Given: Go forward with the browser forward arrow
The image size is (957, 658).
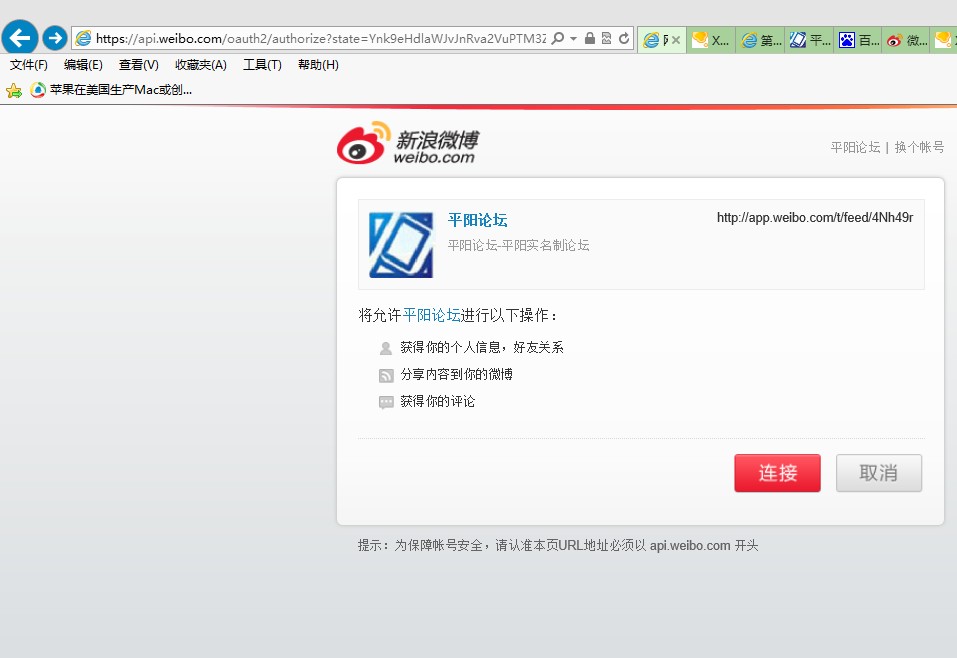Looking at the screenshot, I should [x=55, y=38].
